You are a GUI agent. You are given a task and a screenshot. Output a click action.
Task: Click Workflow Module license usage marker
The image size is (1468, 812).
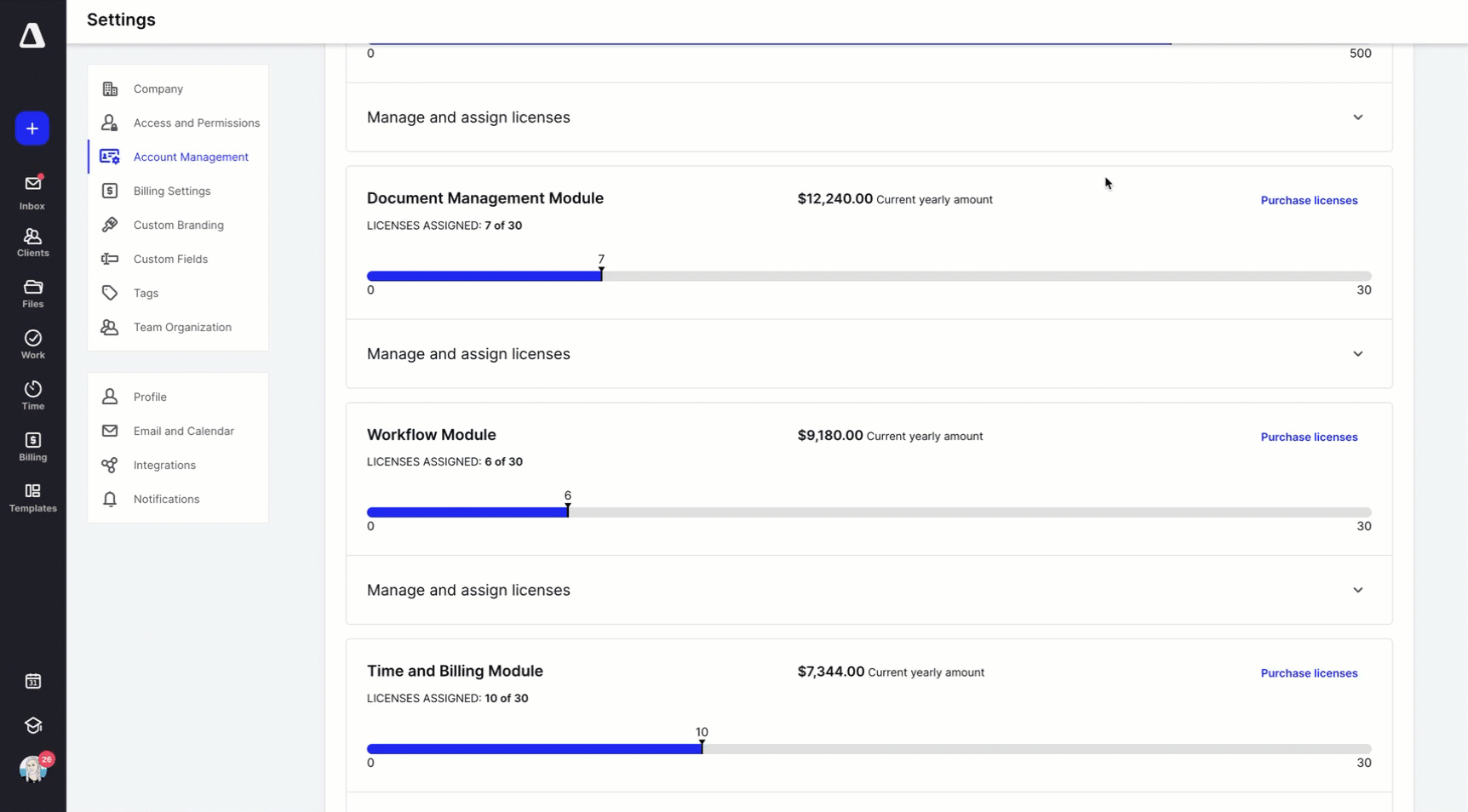568,511
